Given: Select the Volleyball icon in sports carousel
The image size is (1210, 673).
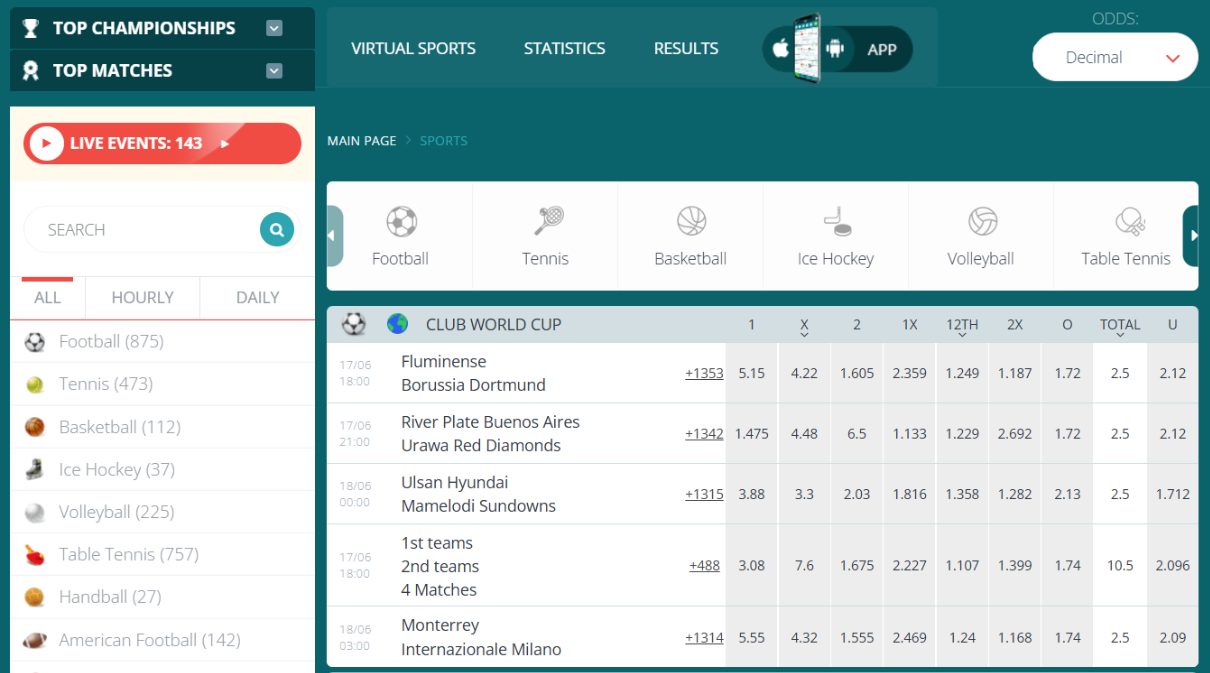Looking at the screenshot, I should [x=982, y=221].
